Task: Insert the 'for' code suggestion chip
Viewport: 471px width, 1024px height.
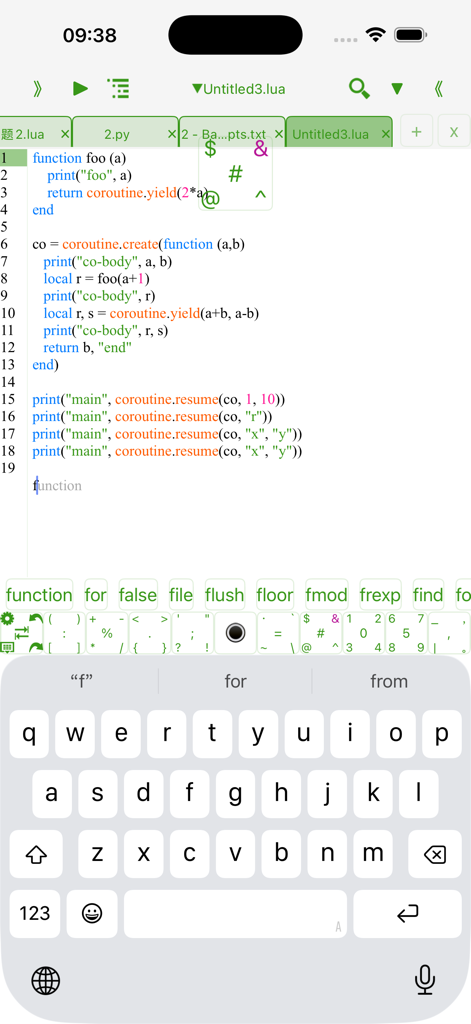Action: (95, 595)
